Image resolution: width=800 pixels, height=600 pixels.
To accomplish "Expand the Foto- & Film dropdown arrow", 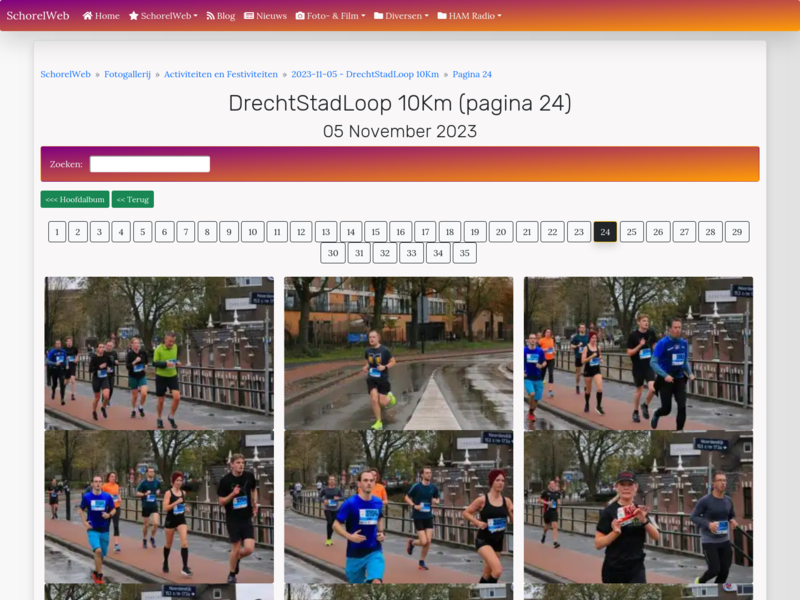I will click(363, 16).
